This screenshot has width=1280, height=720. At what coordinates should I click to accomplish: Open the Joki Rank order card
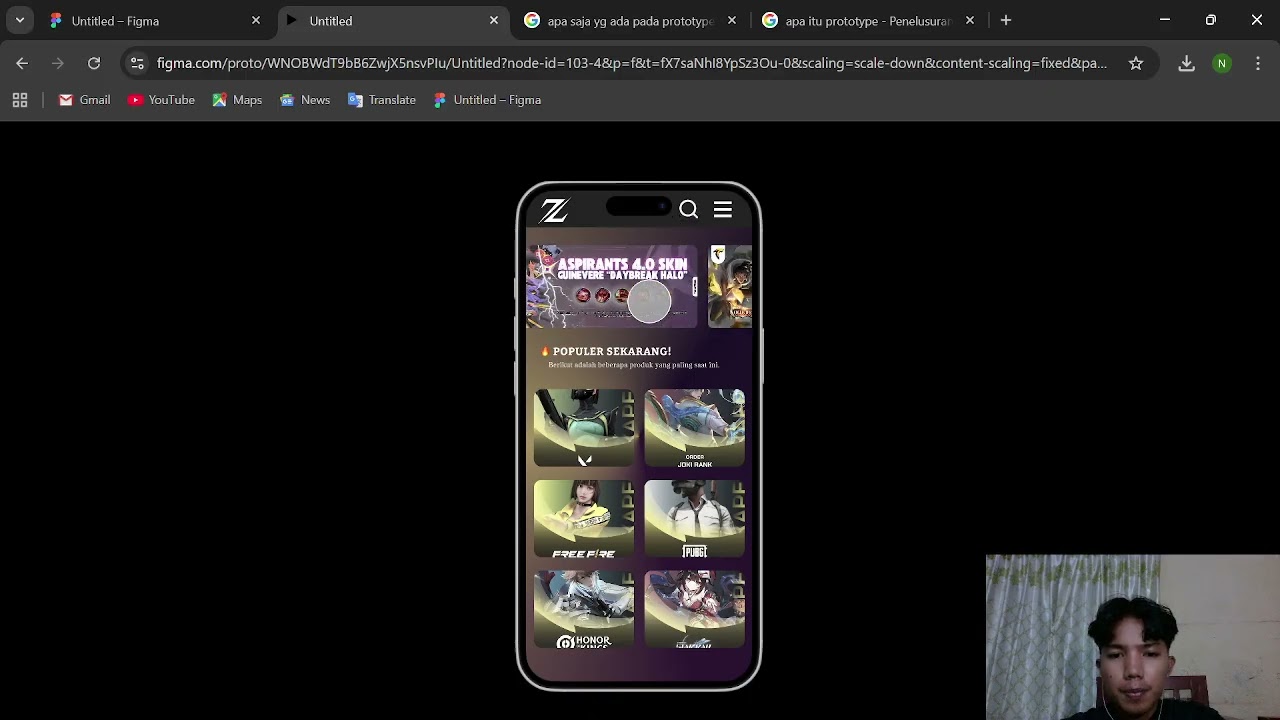pyautogui.click(x=695, y=428)
